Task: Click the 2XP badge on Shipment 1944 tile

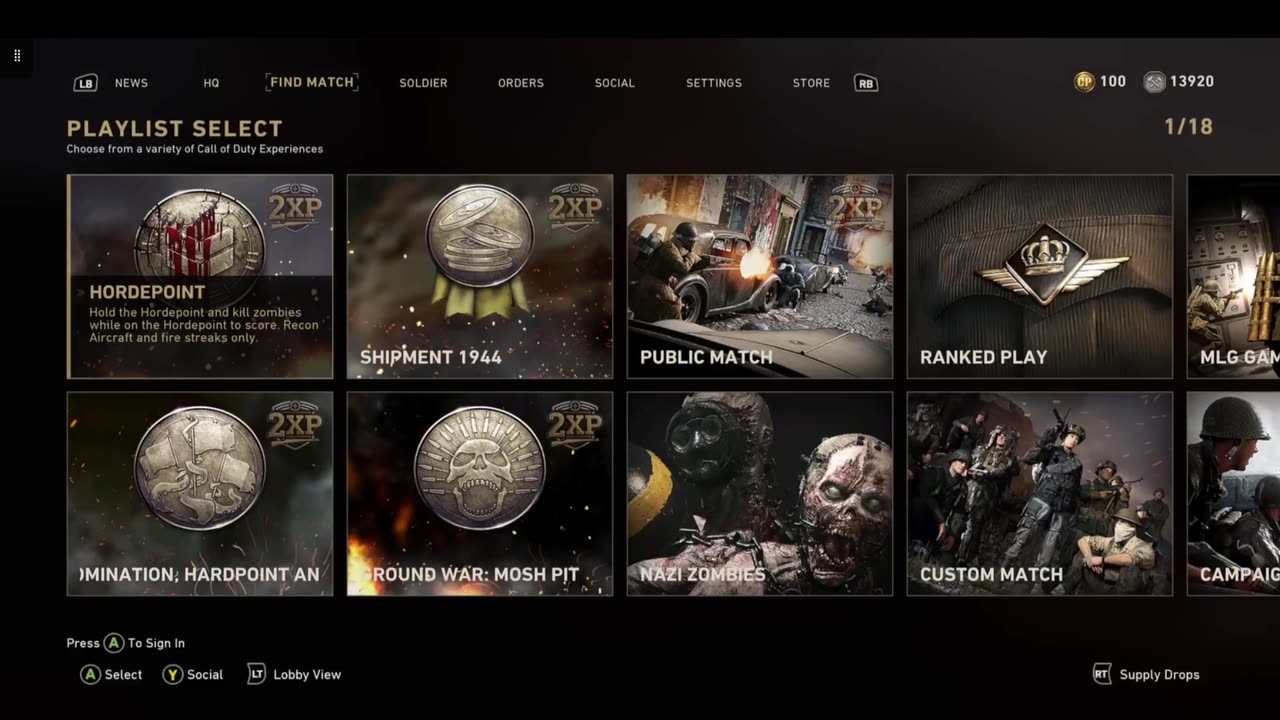Action: pos(574,207)
